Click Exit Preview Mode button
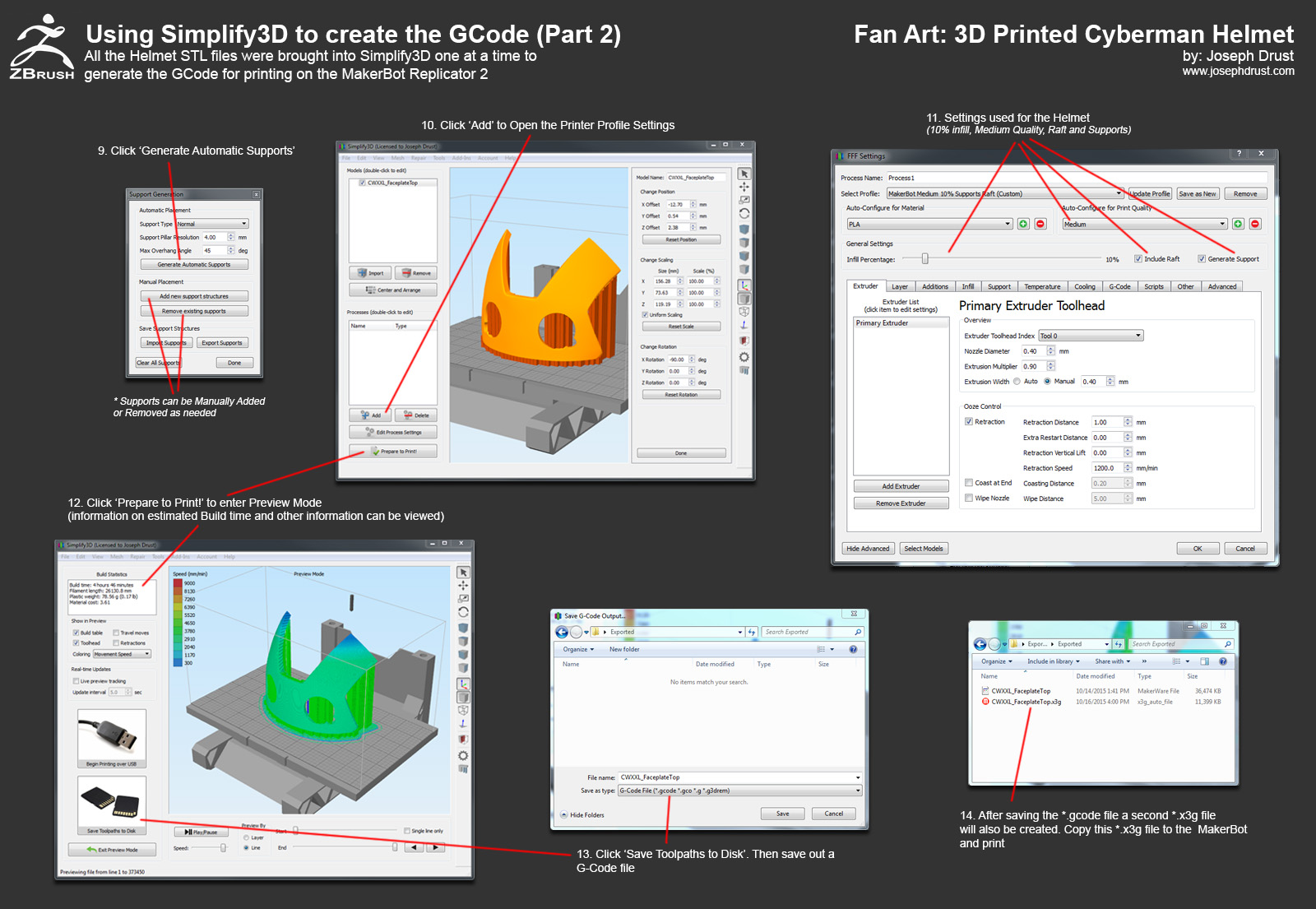 112,850
